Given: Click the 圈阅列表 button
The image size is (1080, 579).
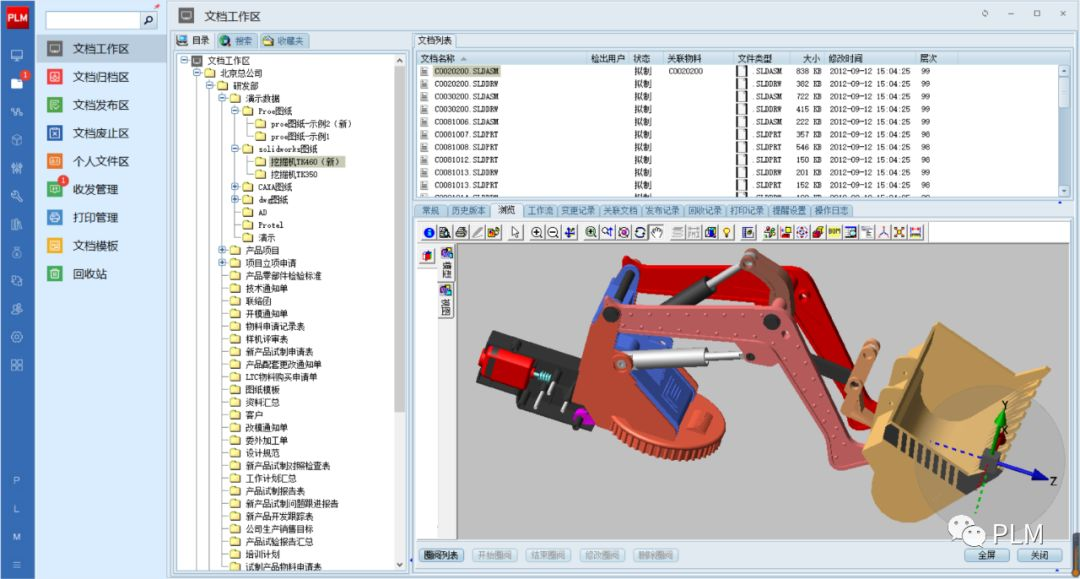Looking at the screenshot, I should pyautogui.click(x=440, y=555).
